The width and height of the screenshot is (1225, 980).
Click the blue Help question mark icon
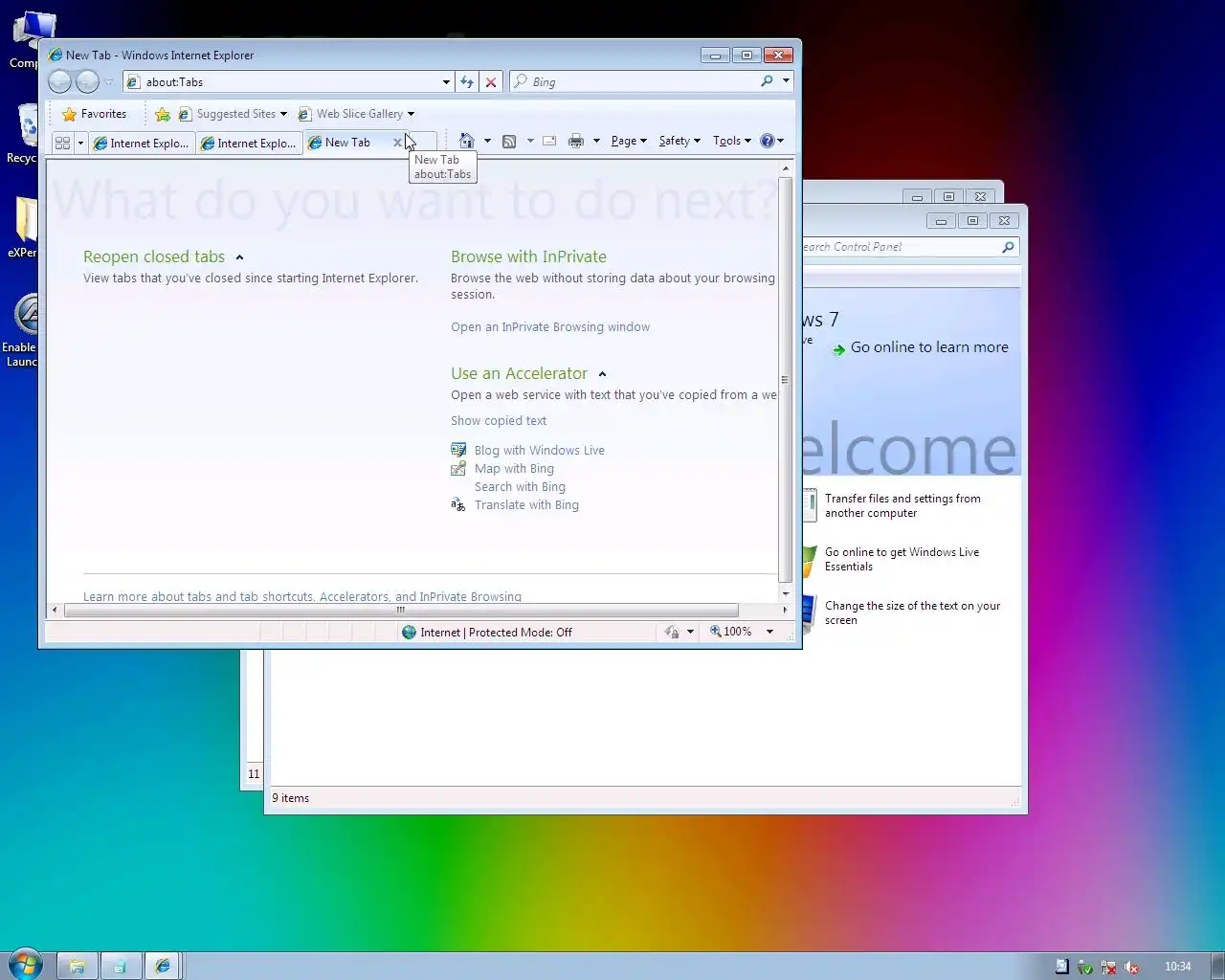(x=767, y=141)
